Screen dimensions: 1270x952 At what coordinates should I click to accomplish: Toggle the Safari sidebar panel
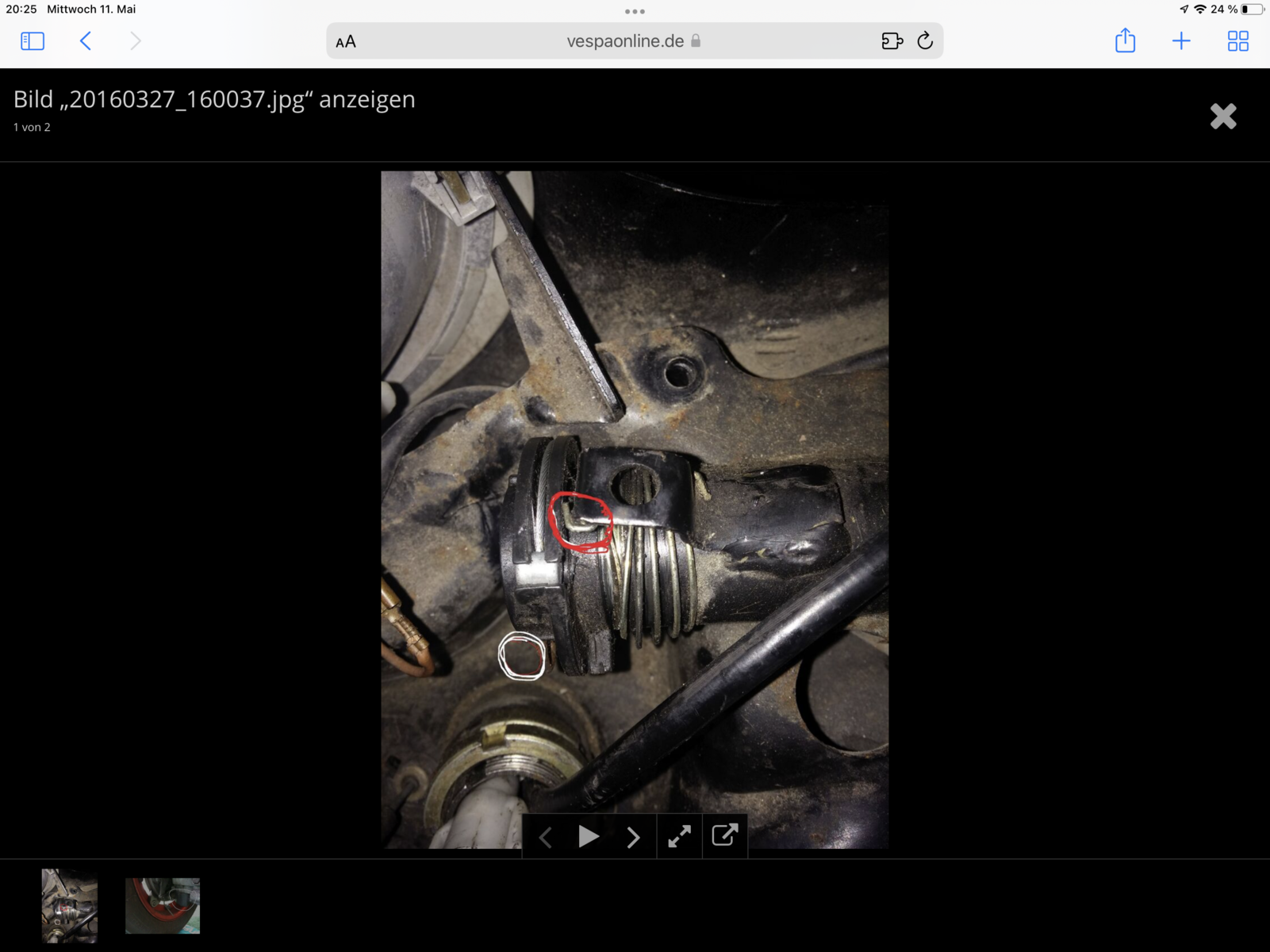point(33,41)
